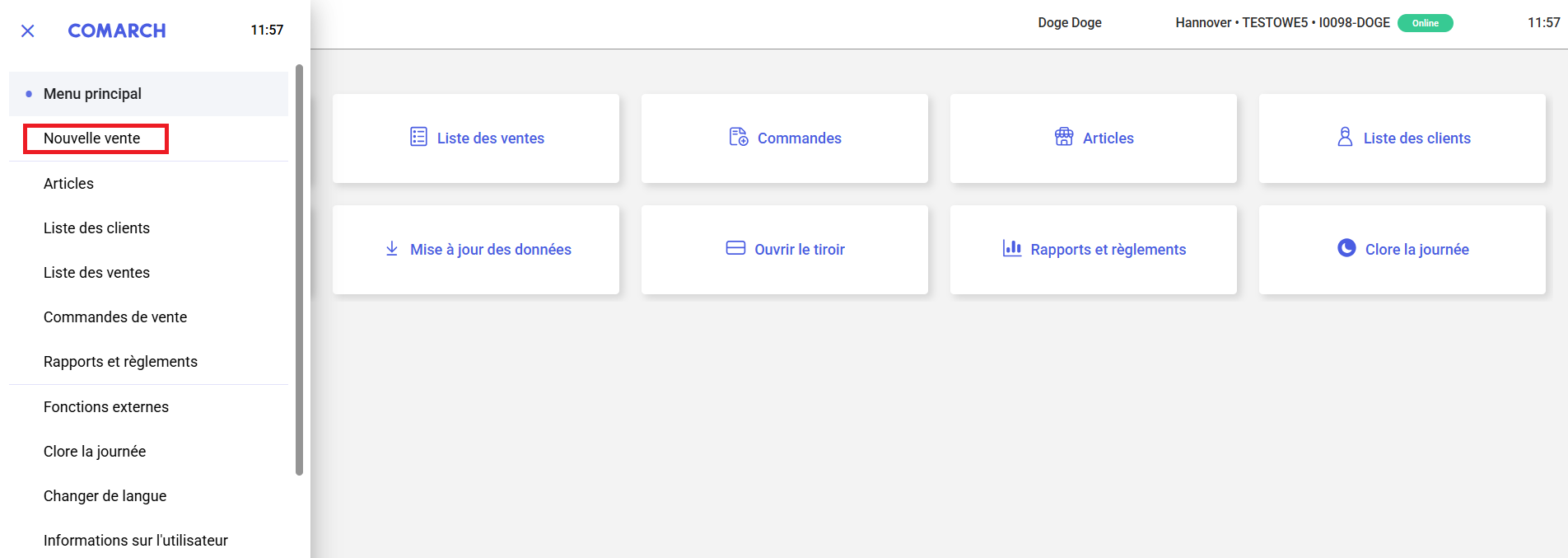Click the Rapports et règlements tile label
This screenshot has height=558, width=1568.
coord(1108,250)
